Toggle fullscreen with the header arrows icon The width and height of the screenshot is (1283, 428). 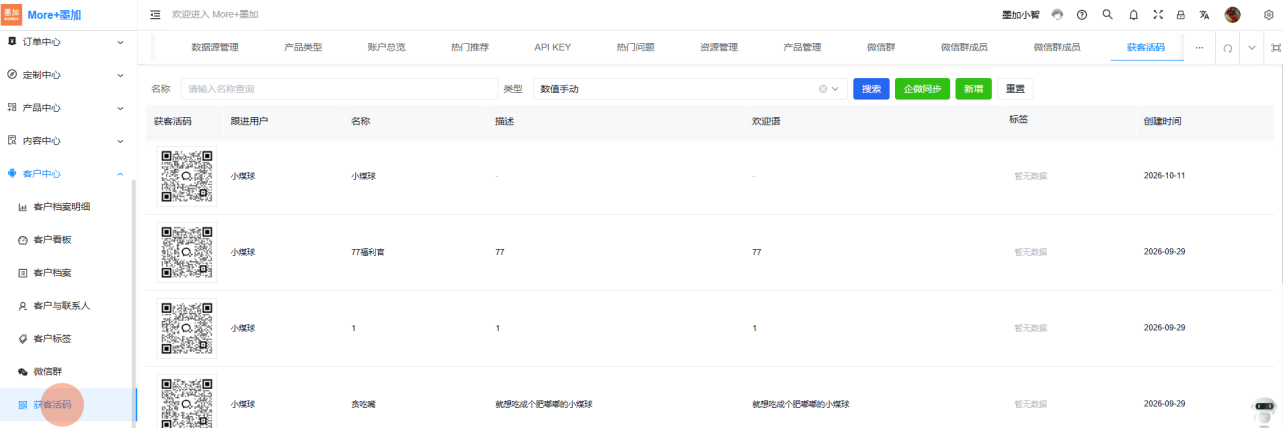pyautogui.click(x=1158, y=15)
